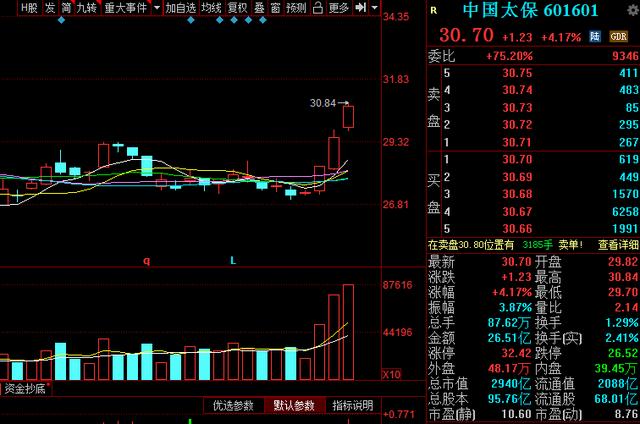The image size is (640, 424).
Task: Switch to 优选参数 tab
Action: 233,406
